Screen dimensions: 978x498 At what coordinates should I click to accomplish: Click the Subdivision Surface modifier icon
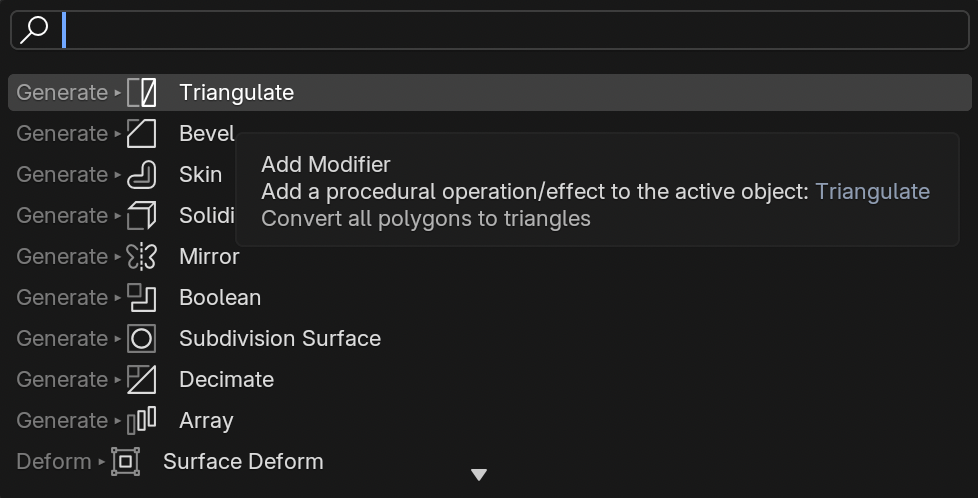point(142,339)
